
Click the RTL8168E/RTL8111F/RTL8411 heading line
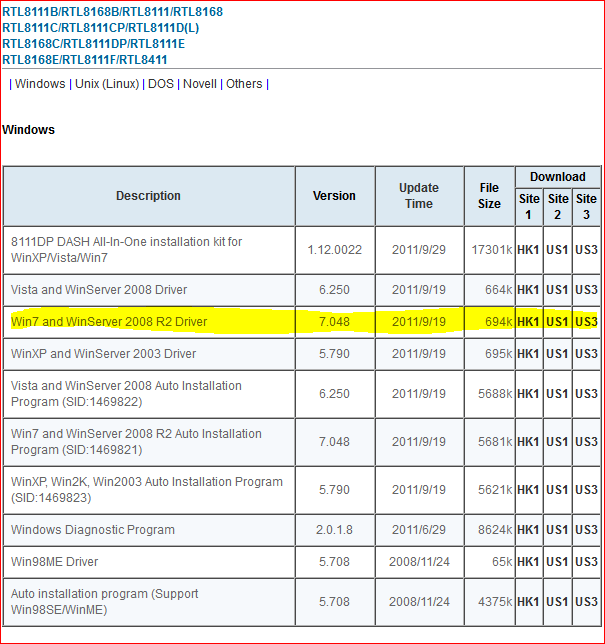[85, 60]
